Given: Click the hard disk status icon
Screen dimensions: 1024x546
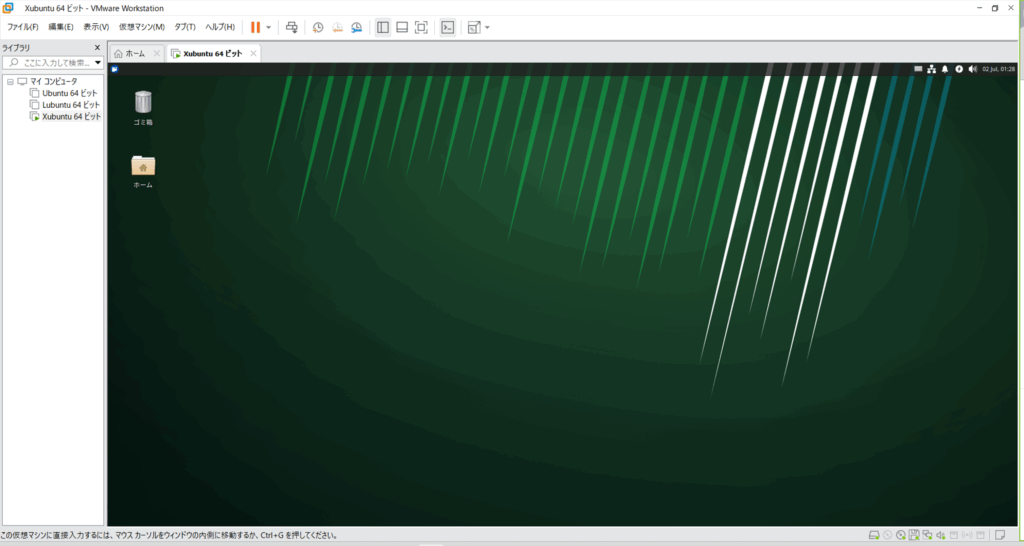Looking at the screenshot, I should pos(873,535).
